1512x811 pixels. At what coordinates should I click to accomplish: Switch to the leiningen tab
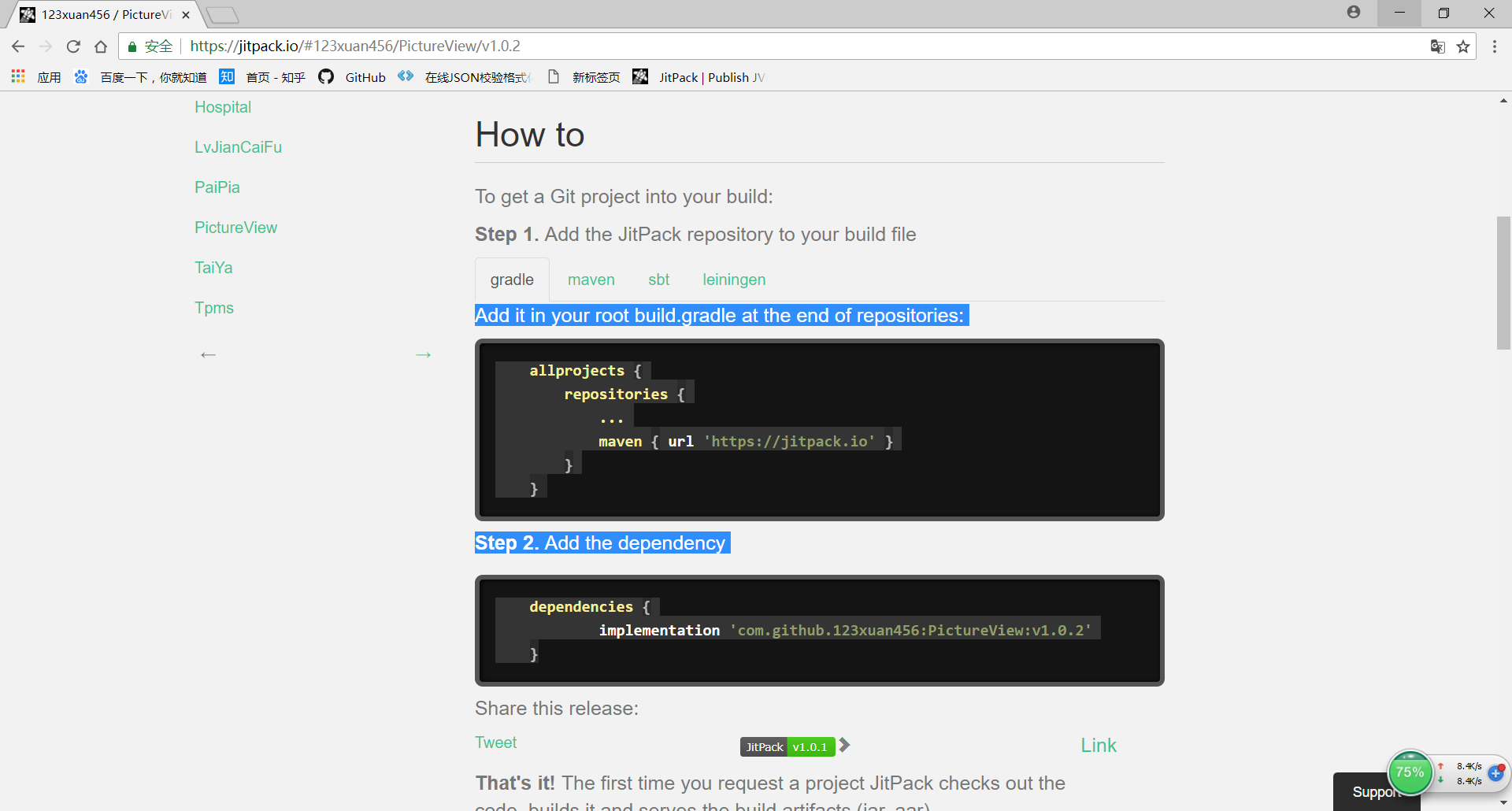(x=734, y=280)
